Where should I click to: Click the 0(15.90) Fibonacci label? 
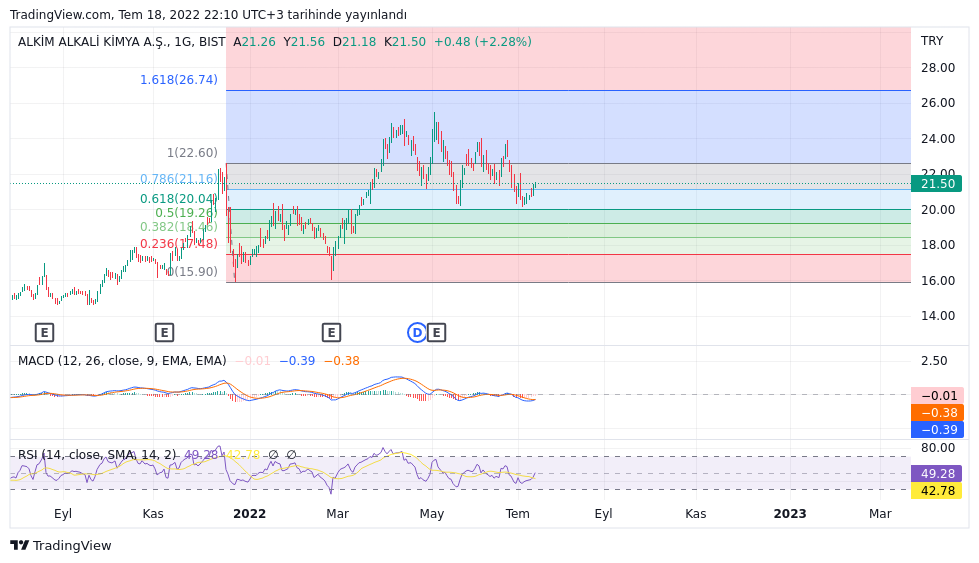point(192,272)
